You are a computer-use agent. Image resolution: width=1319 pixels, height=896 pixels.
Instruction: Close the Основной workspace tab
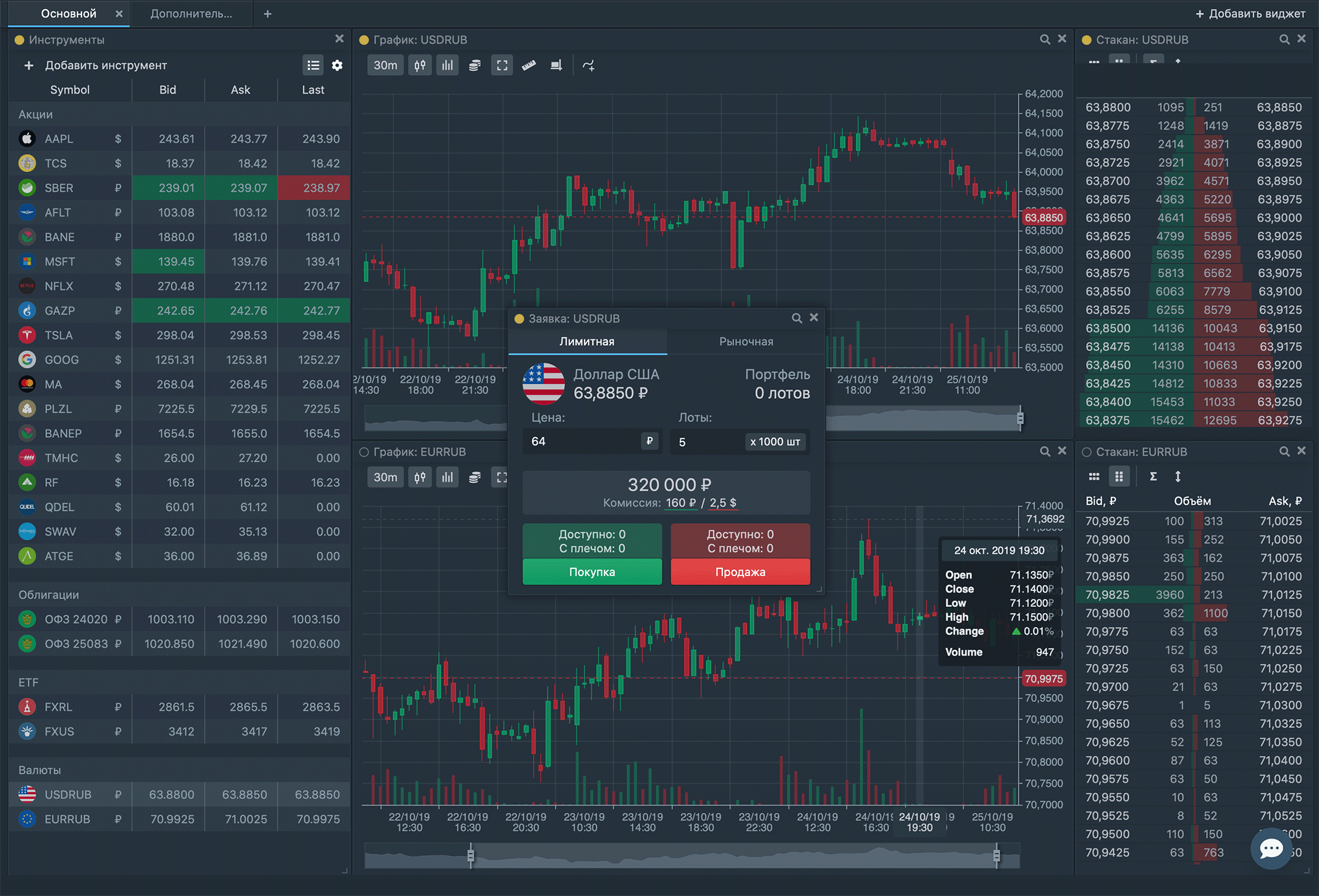pyautogui.click(x=119, y=14)
